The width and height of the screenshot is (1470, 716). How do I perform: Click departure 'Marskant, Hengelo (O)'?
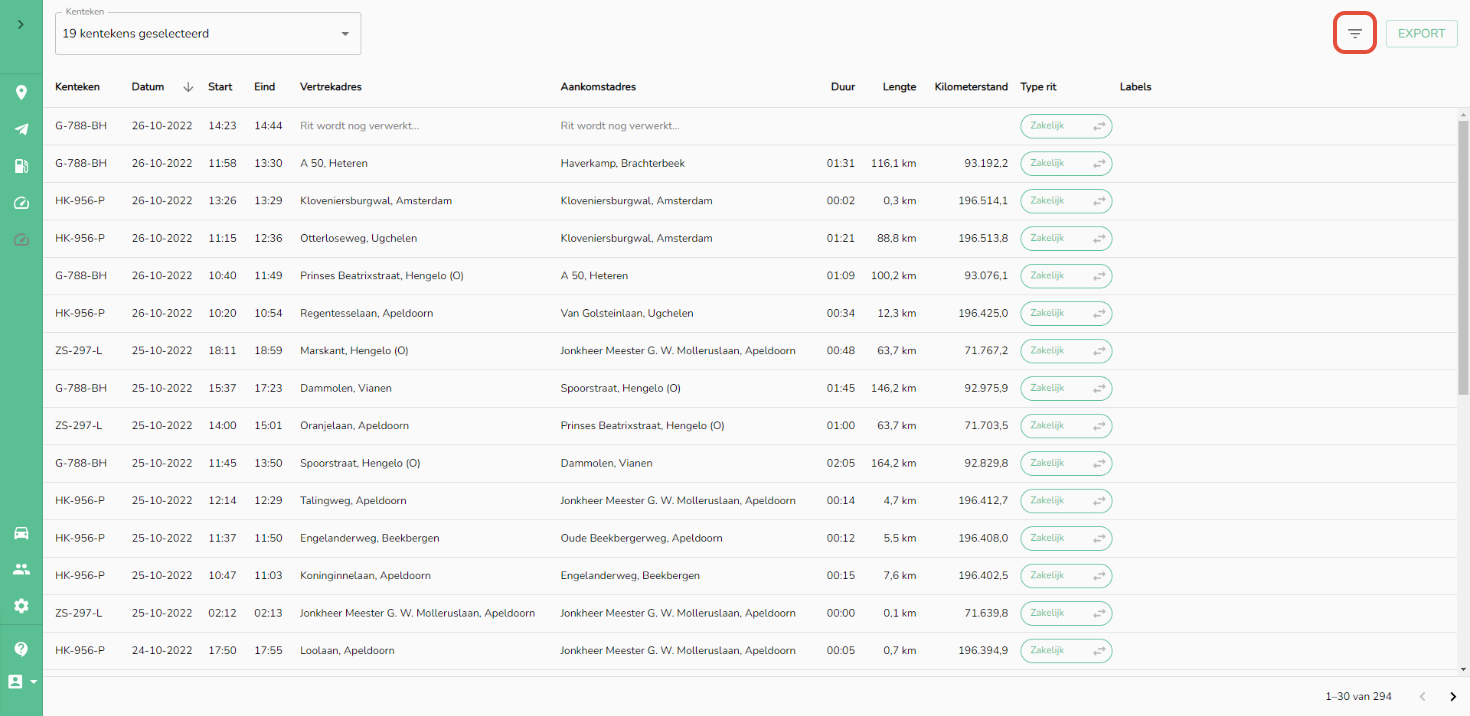click(354, 351)
